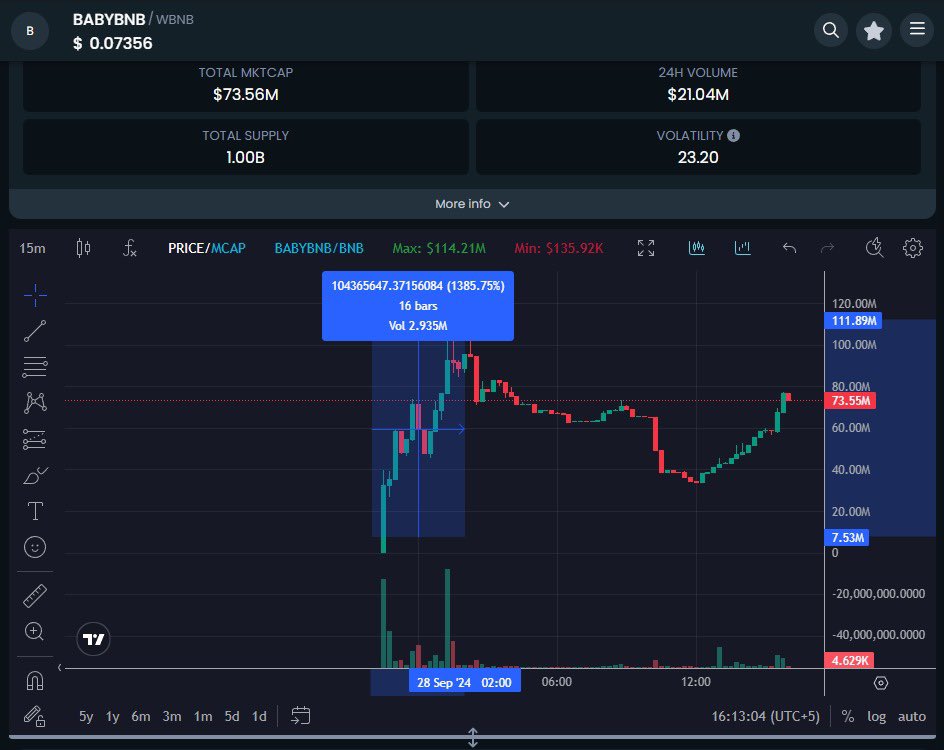
Task: Collapse the drawing toolbar arrow
Action: click(x=59, y=668)
